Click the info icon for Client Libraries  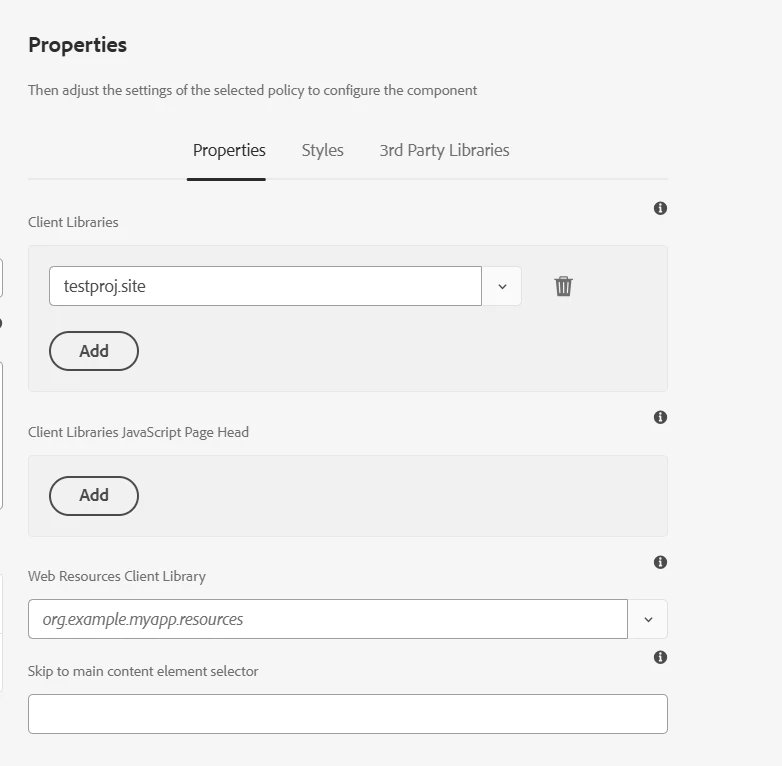pos(660,208)
